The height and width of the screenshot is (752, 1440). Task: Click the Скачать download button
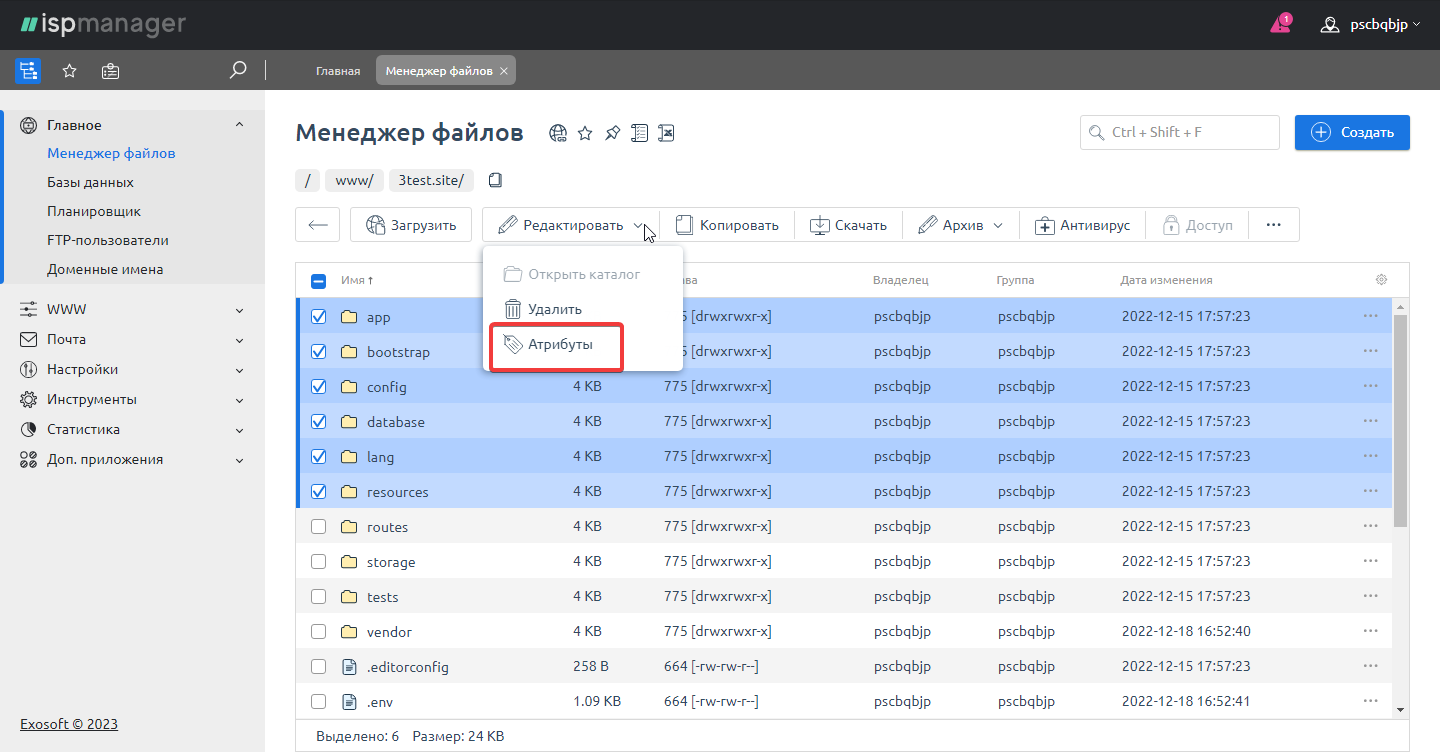(x=849, y=225)
